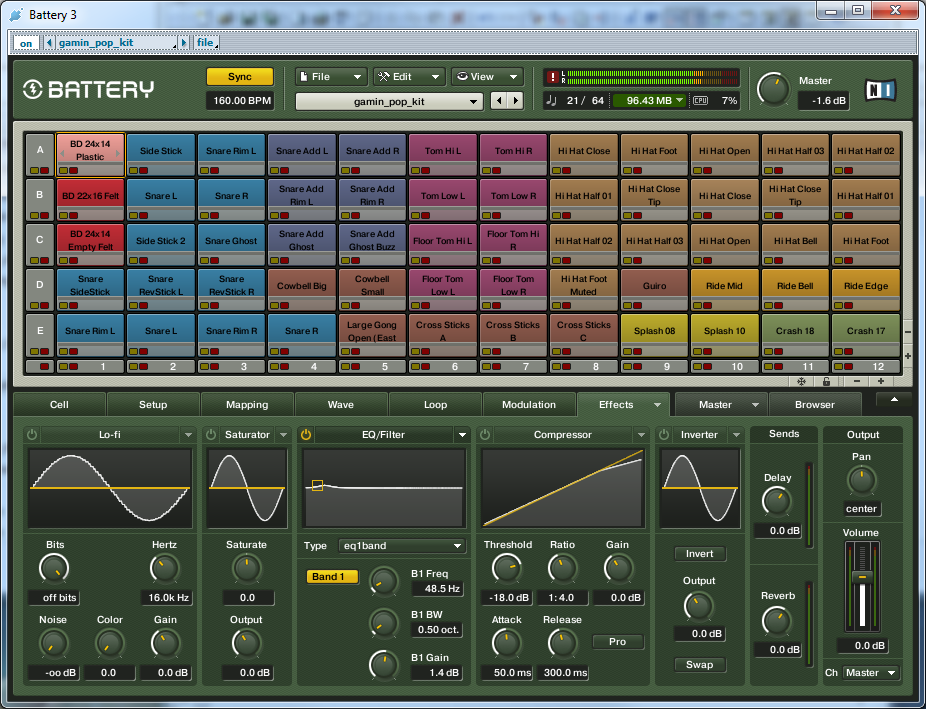The image size is (926, 709).
Task: Open the EQ Type eq1band dropdown
Action: coord(402,545)
